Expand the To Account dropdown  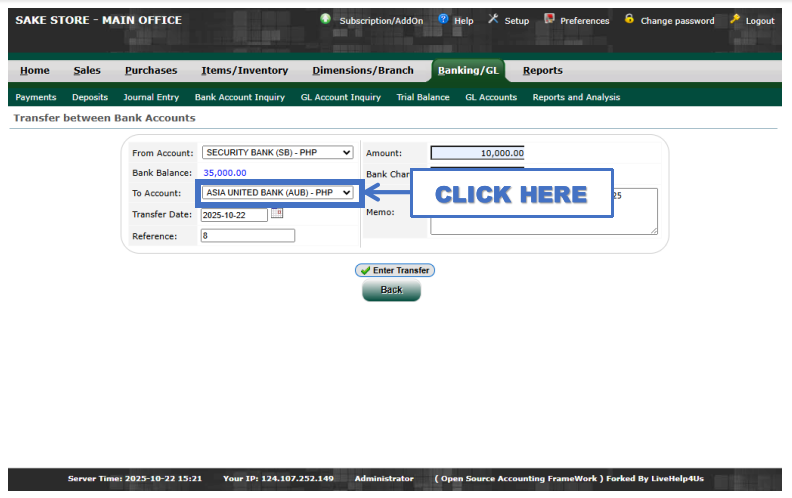pos(277,192)
